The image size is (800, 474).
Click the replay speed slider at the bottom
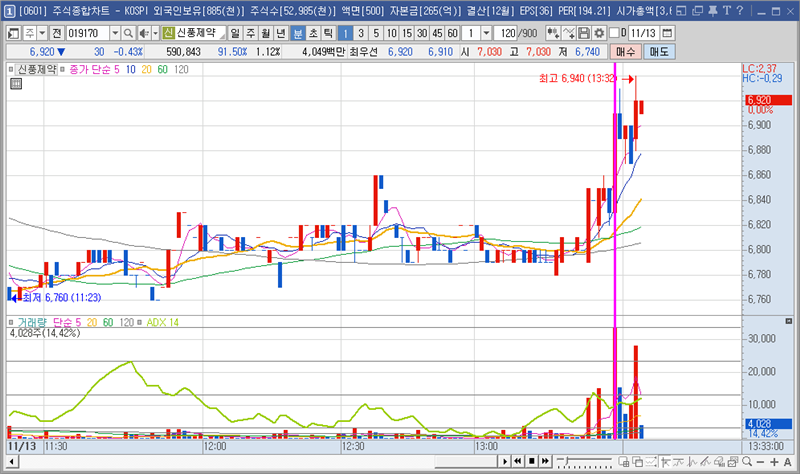tap(585, 461)
